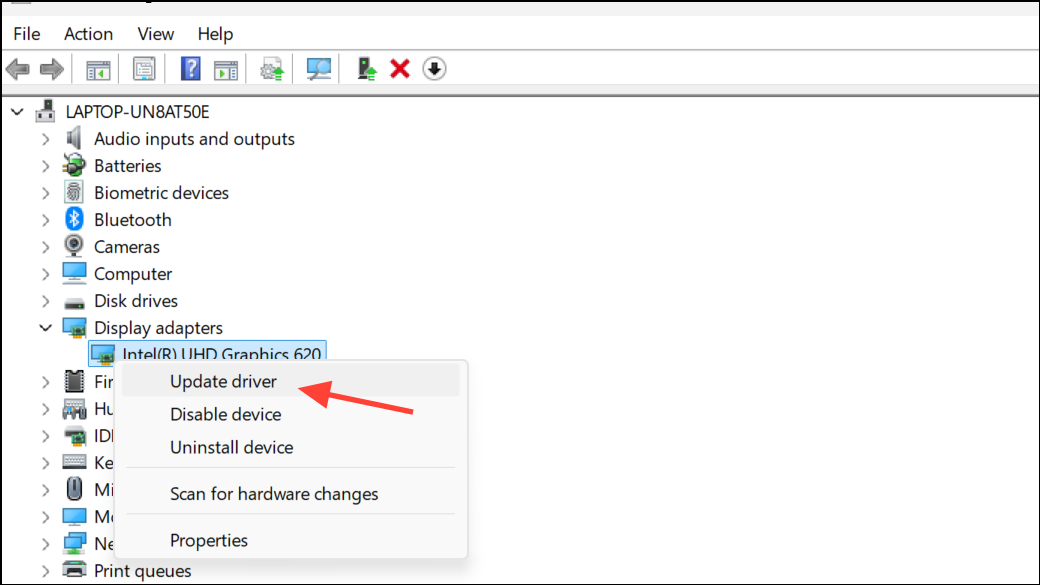Expand the Audio inputs and outputs category
This screenshot has height=585, width=1040.
tap(45, 139)
